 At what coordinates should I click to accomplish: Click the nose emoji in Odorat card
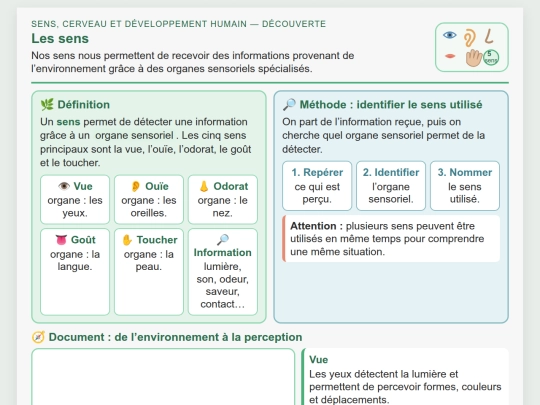[x=204, y=186]
